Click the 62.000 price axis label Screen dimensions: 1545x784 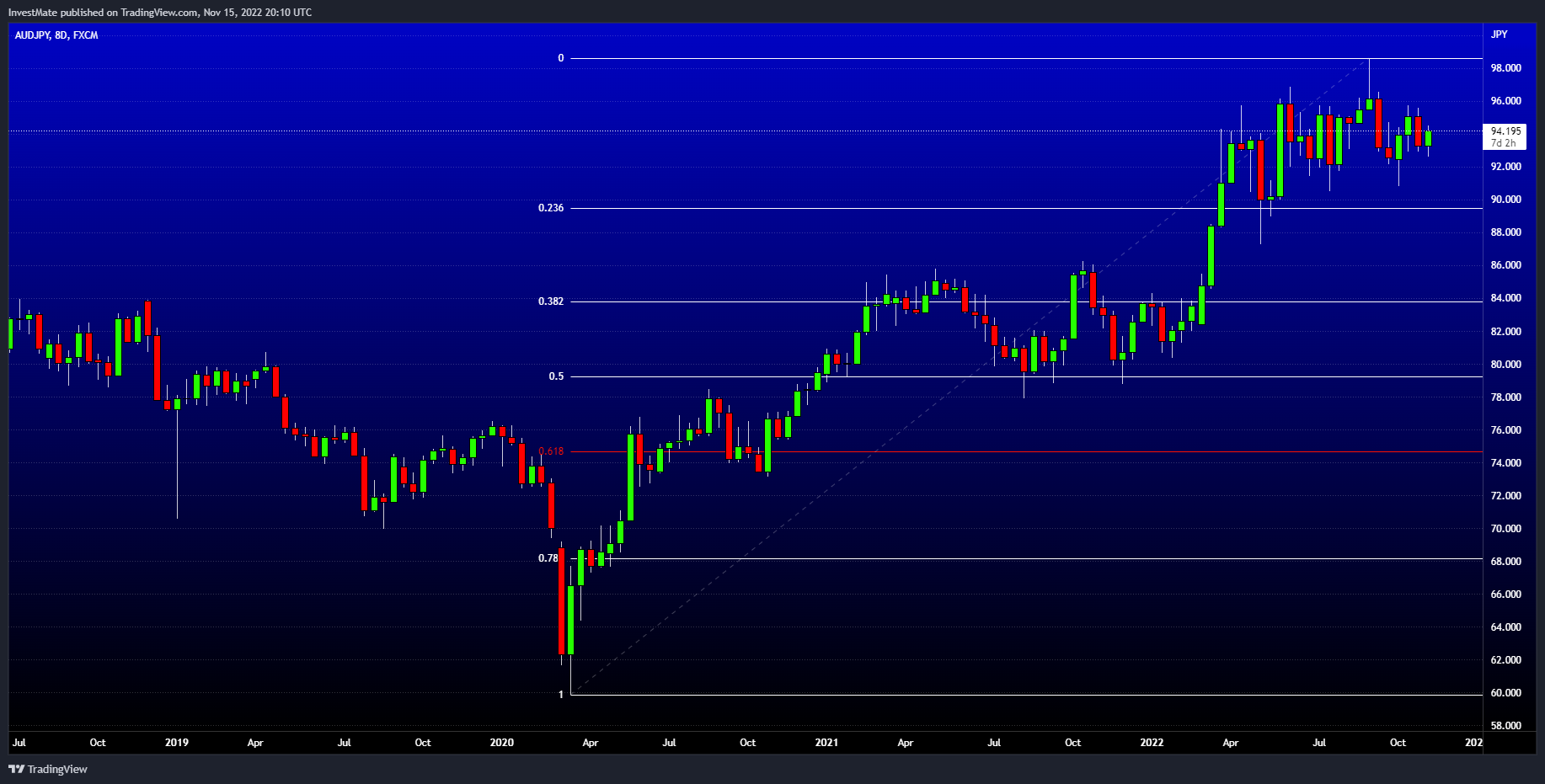(x=1505, y=660)
